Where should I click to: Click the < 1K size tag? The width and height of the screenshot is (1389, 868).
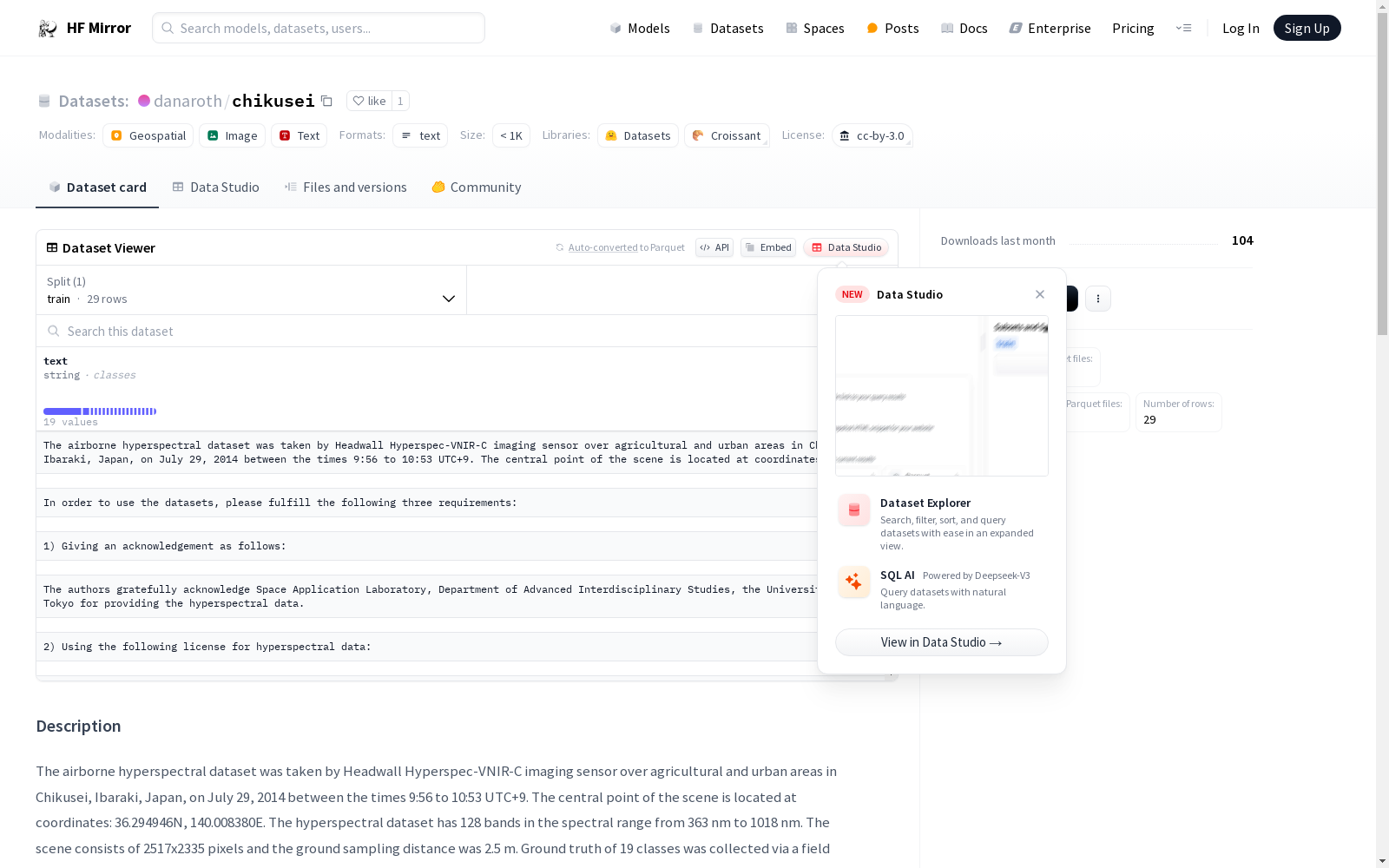tap(511, 135)
